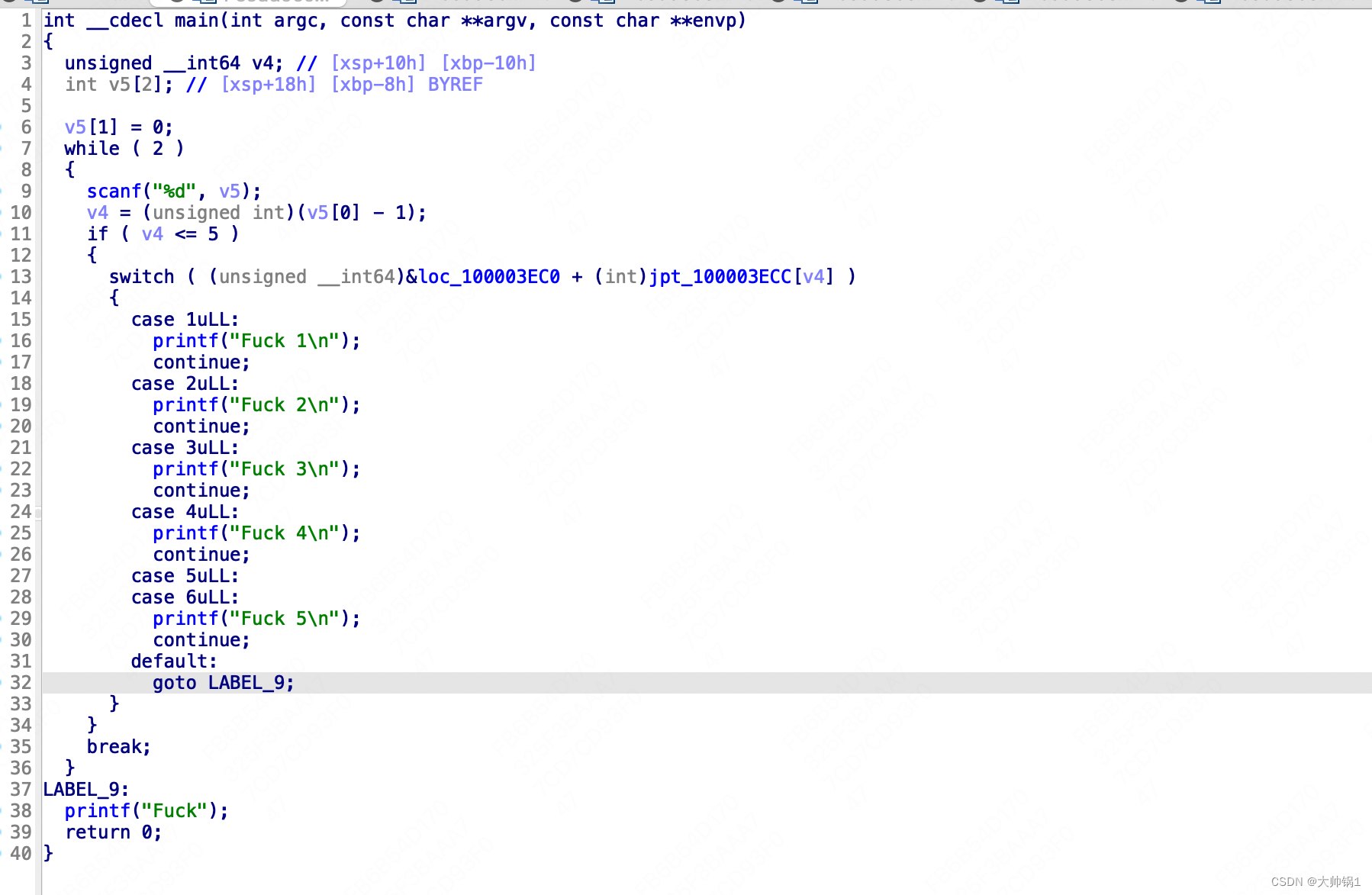This screenshot has height=895, width=1372.
Task: Click the pseudocode icon on the active Pseudoco... tab
Action: coord(206,2)
